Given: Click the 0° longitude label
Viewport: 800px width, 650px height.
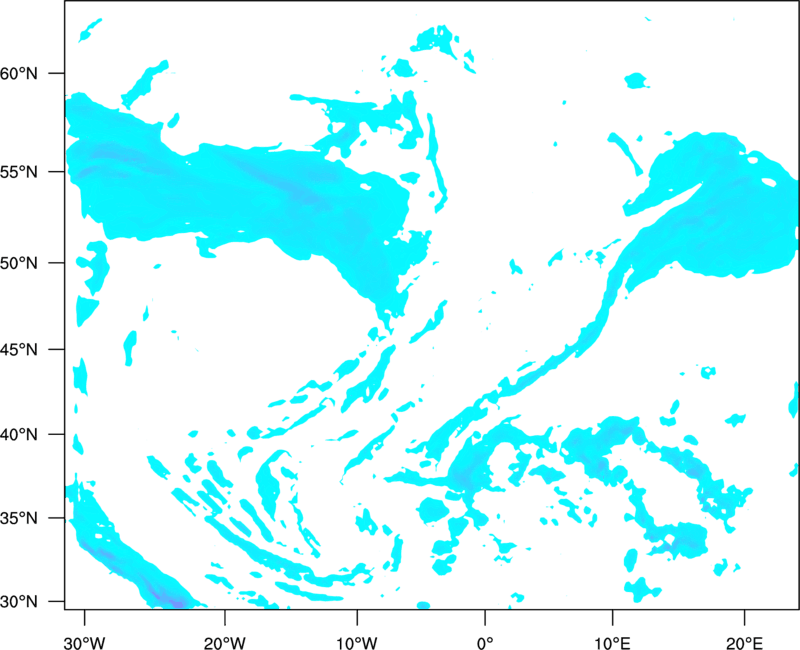Looking at the screenshot, I should [485, 643].
